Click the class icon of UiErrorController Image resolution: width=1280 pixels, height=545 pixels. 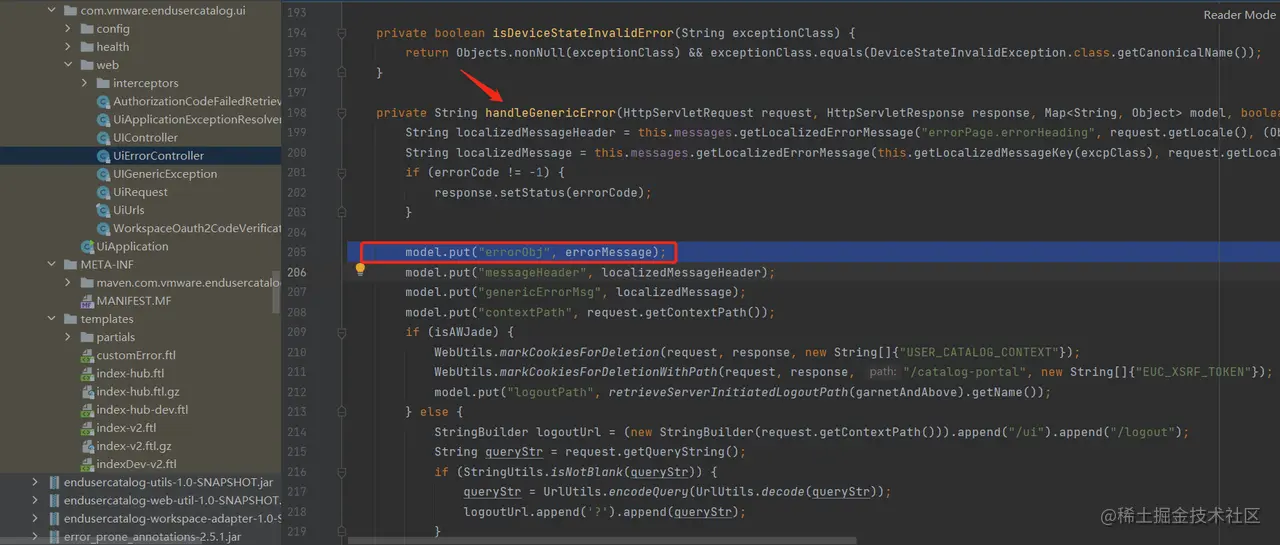[104, 156]
